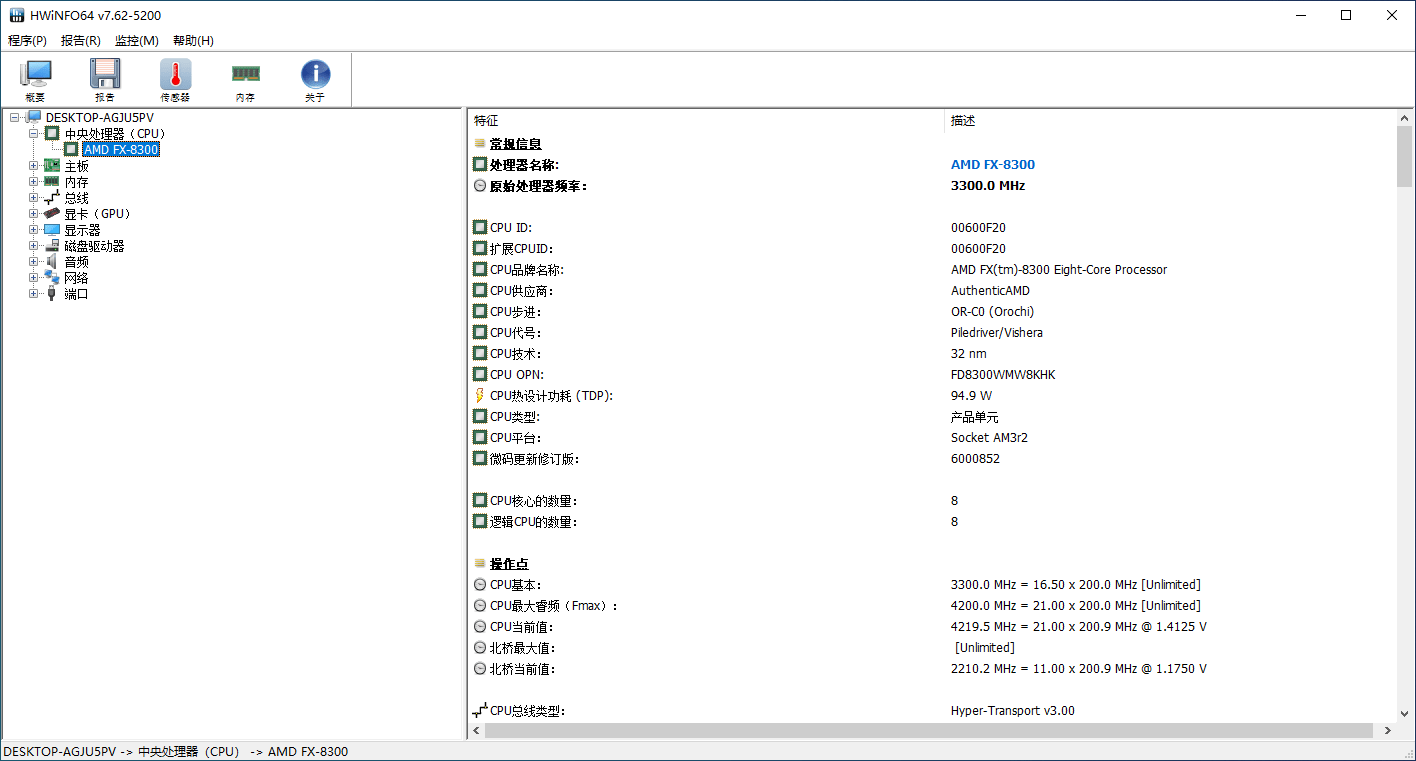Open the 内存 (Memory) module icon
Screen dimensions: 1416x761
click(x=245, y=73)
